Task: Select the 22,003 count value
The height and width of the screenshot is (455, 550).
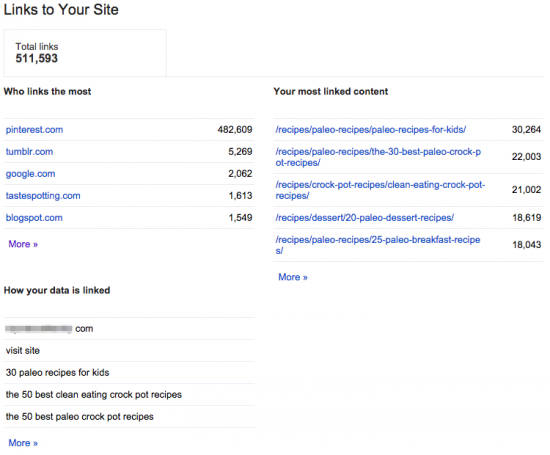Action: (526, 157)
